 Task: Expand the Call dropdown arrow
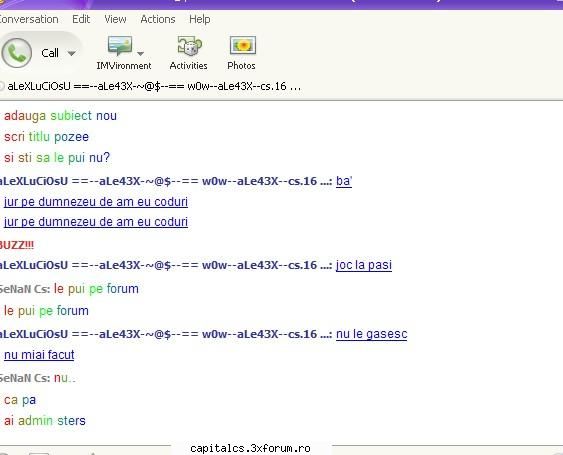[72, 54]
